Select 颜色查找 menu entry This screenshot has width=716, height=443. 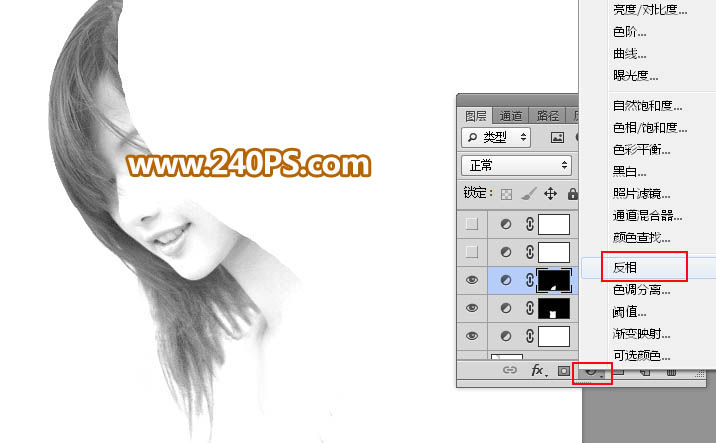coord(642,237)
